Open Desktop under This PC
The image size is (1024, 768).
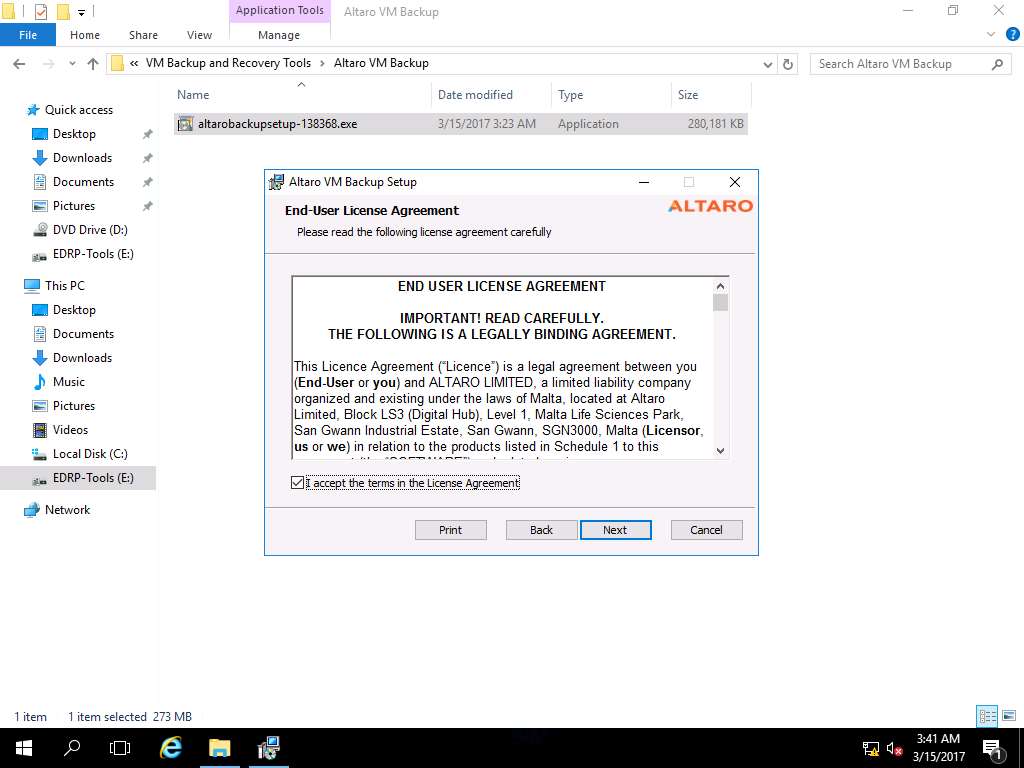tap(74, 310)
